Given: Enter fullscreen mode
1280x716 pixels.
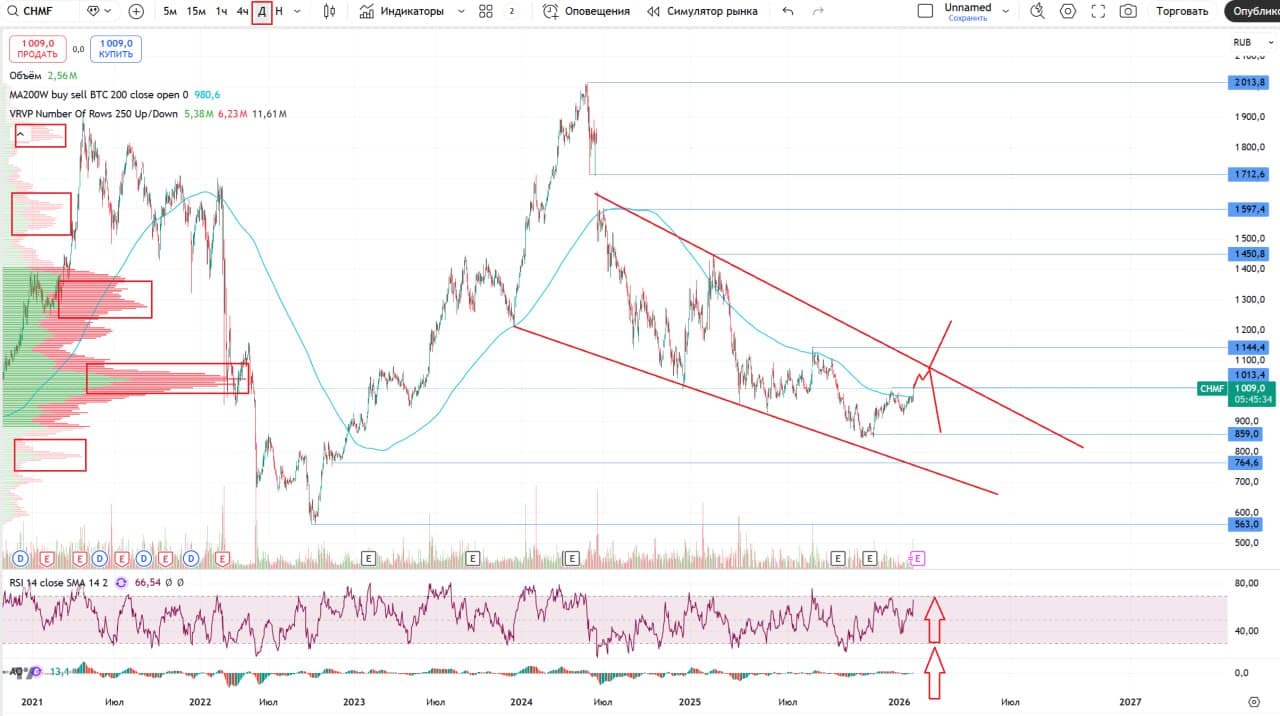Looking at the screenshot, I should click(1098, 11).
